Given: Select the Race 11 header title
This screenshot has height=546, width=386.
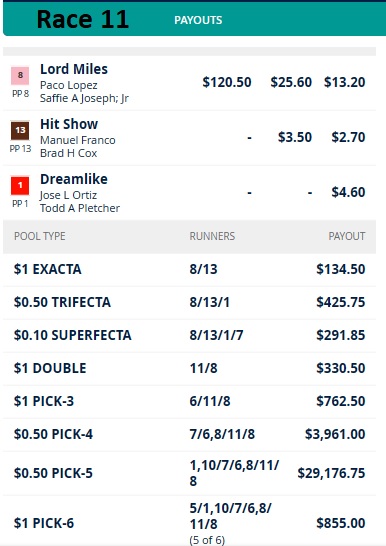Looking at the screenshot, I should [x=83, y=19].
